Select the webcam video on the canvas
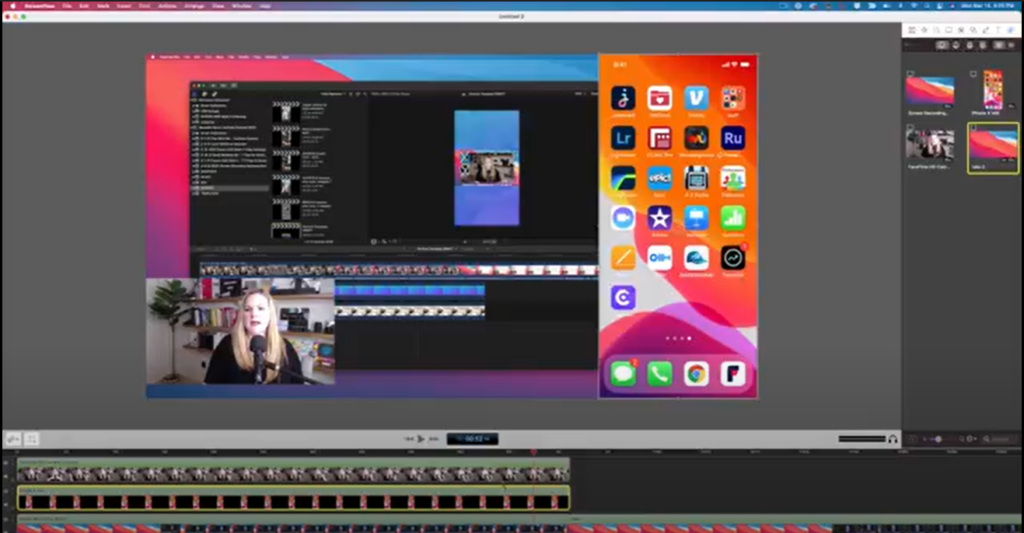 [x=240, y=331]
